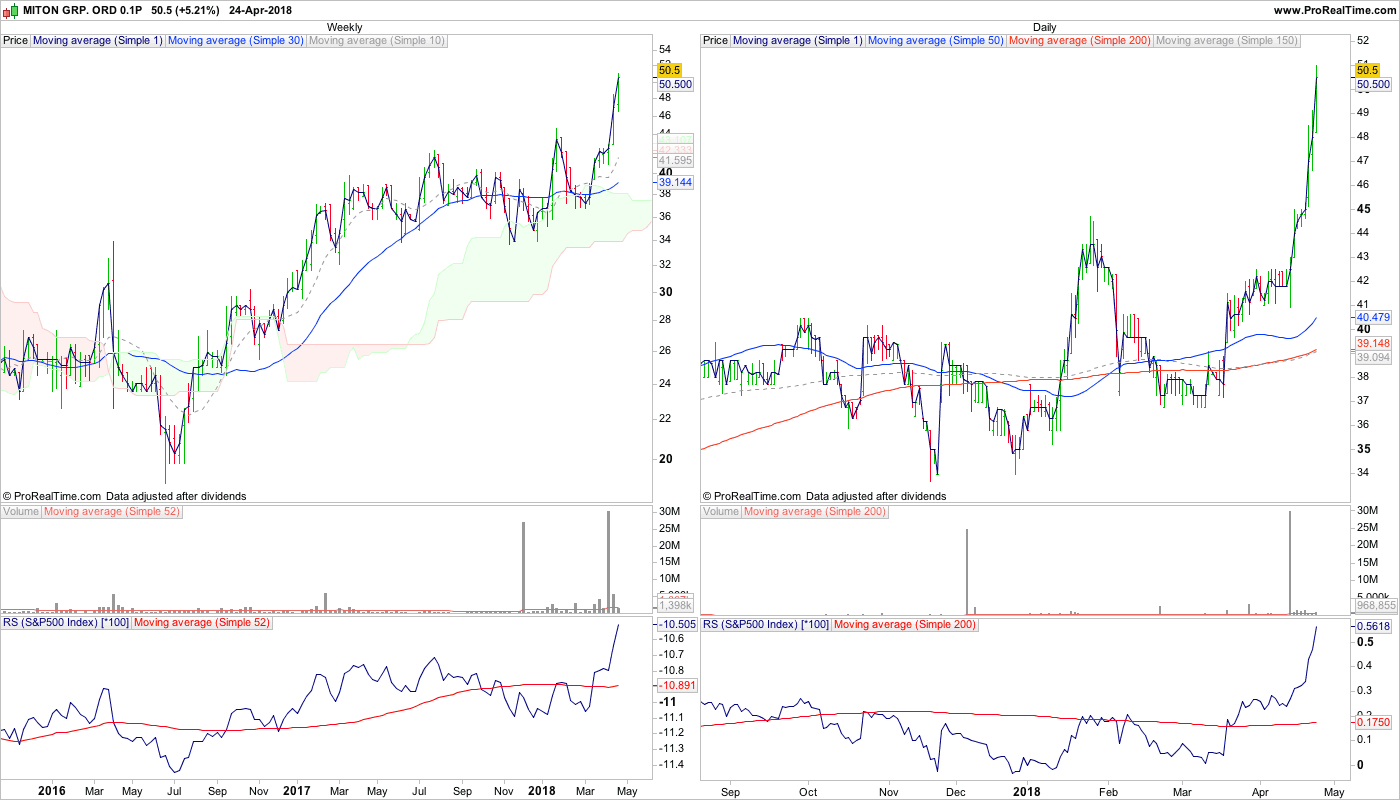Click the Weekly Volume indicator label

[x=21, y=512]
